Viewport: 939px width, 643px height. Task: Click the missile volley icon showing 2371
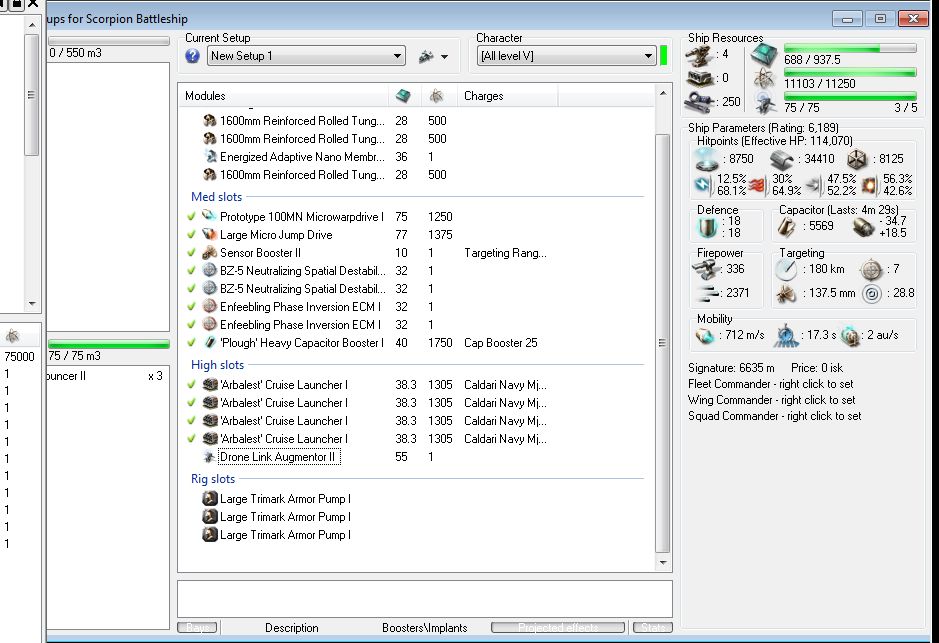tap(708, 293)
